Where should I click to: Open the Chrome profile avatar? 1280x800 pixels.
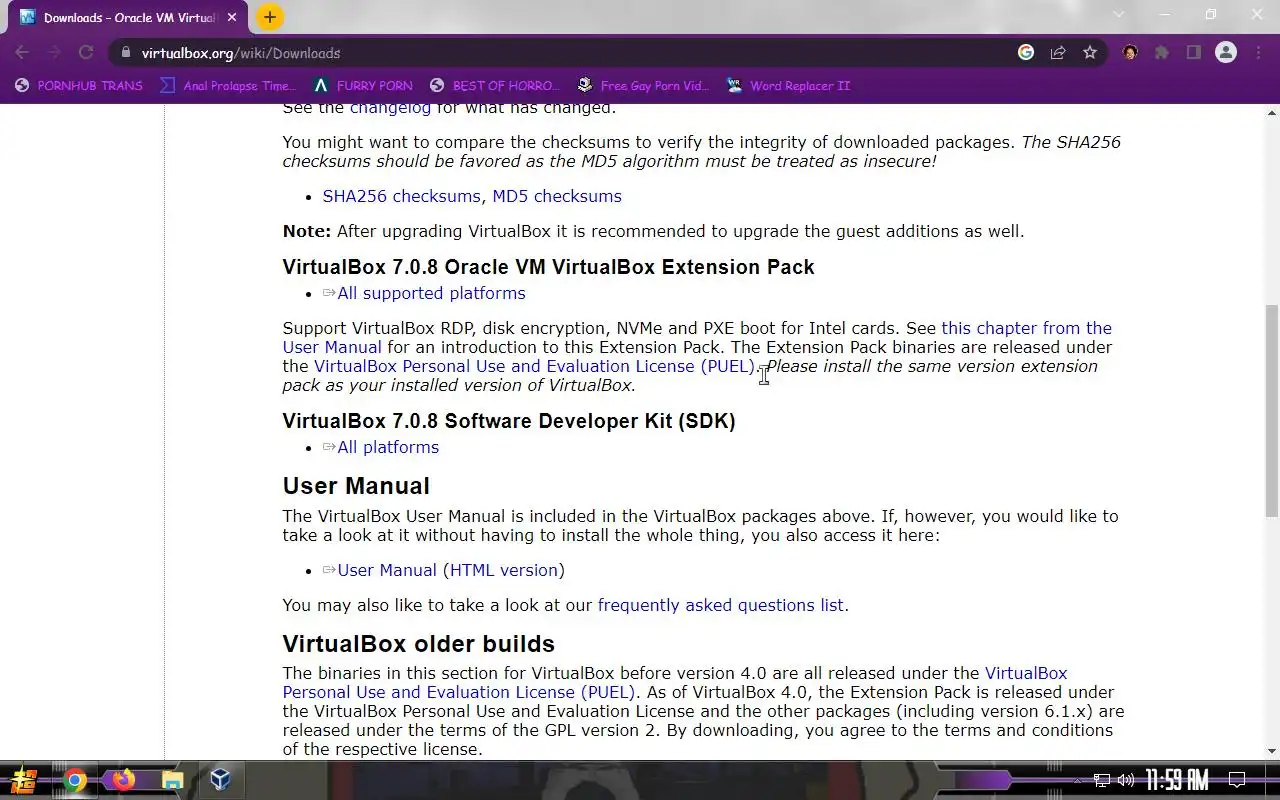tap(1226, 53)
